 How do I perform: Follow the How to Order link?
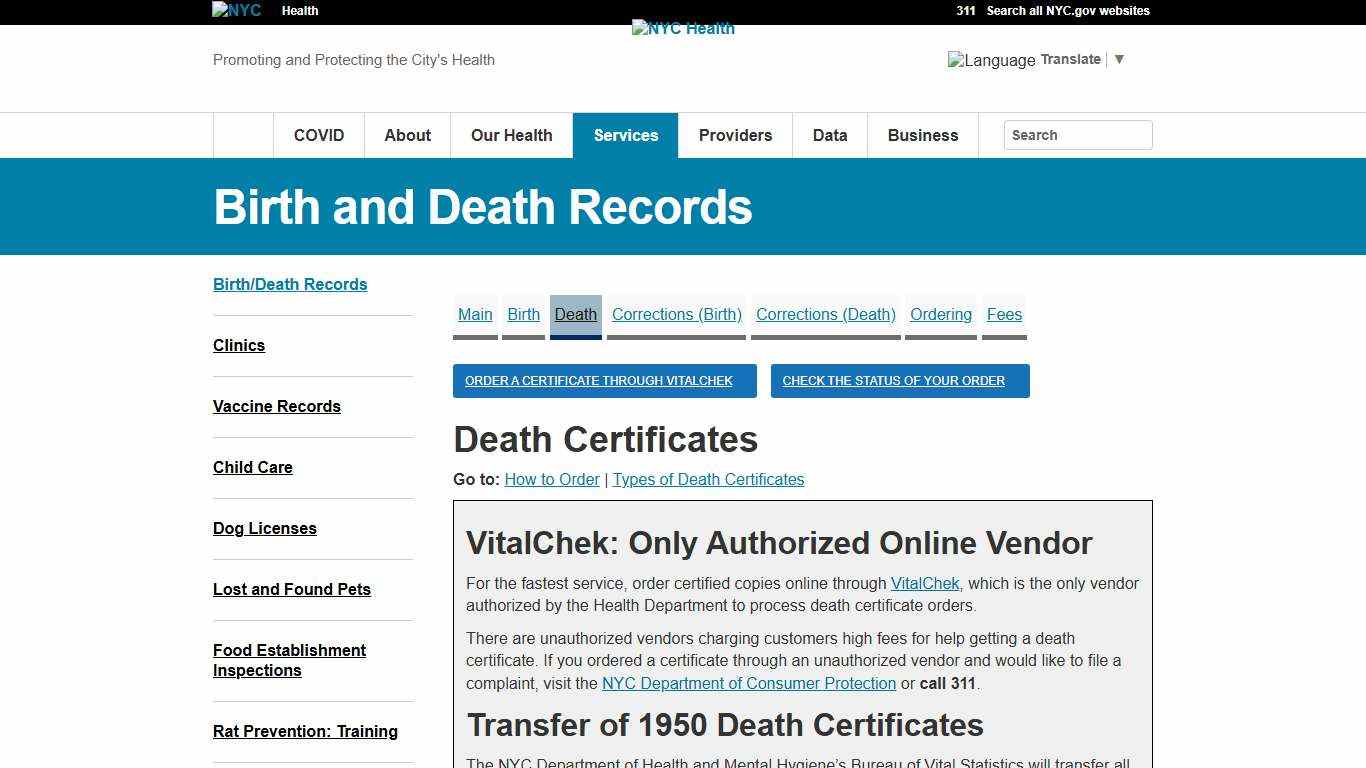[552, 479]
